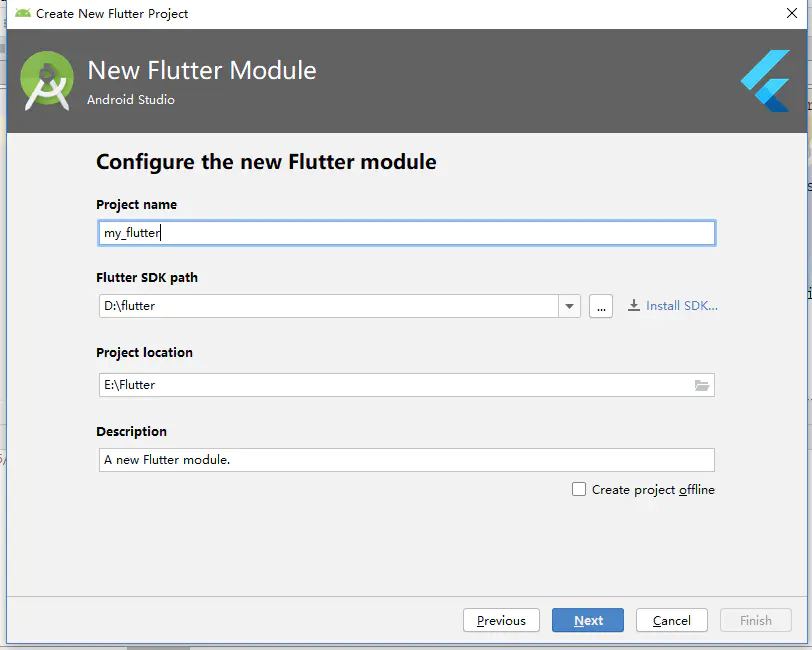
Task: Proceed with the Next button
Action: [588, 620]
